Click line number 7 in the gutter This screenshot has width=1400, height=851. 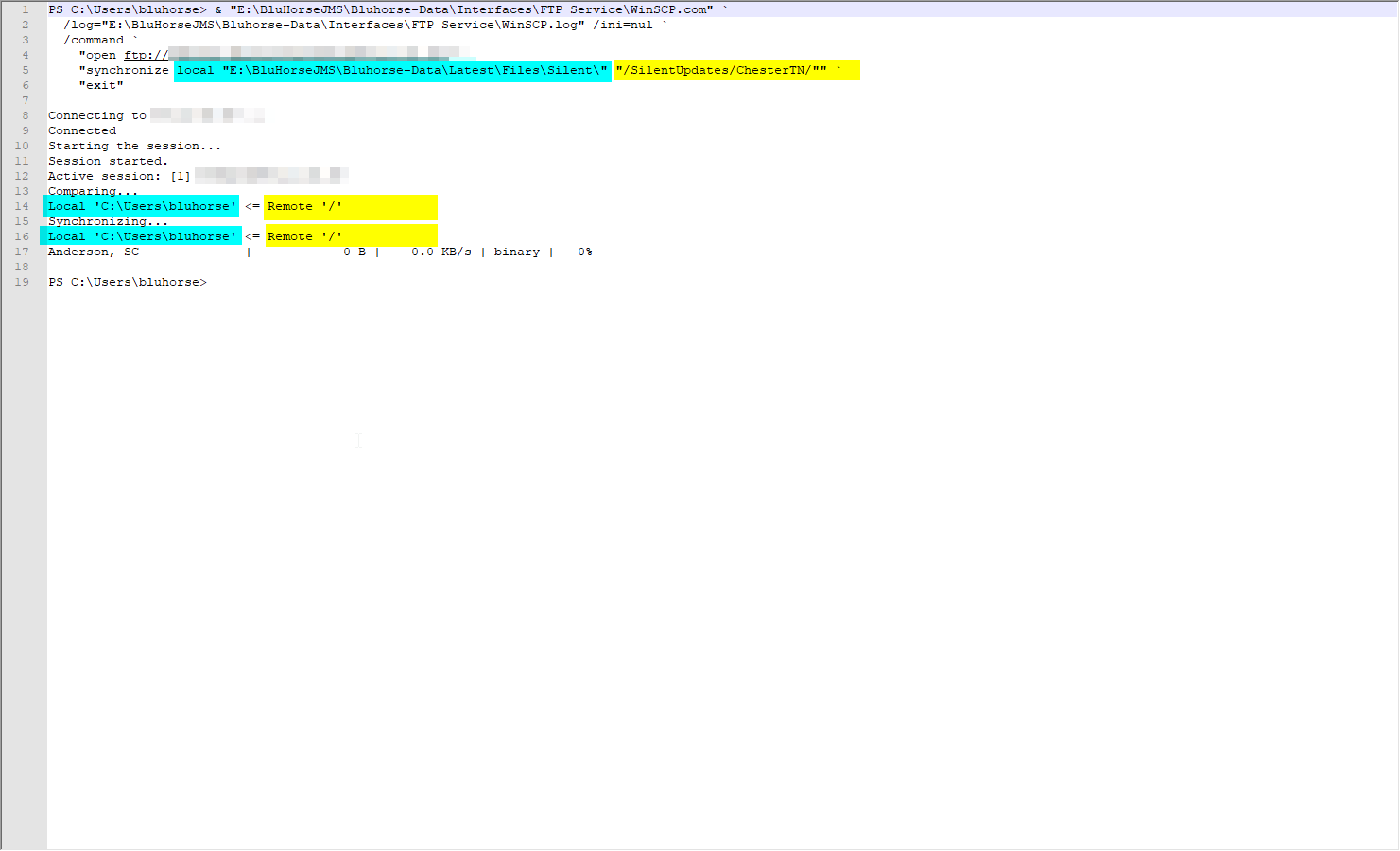pyautogui.click(x=25, y=100)
